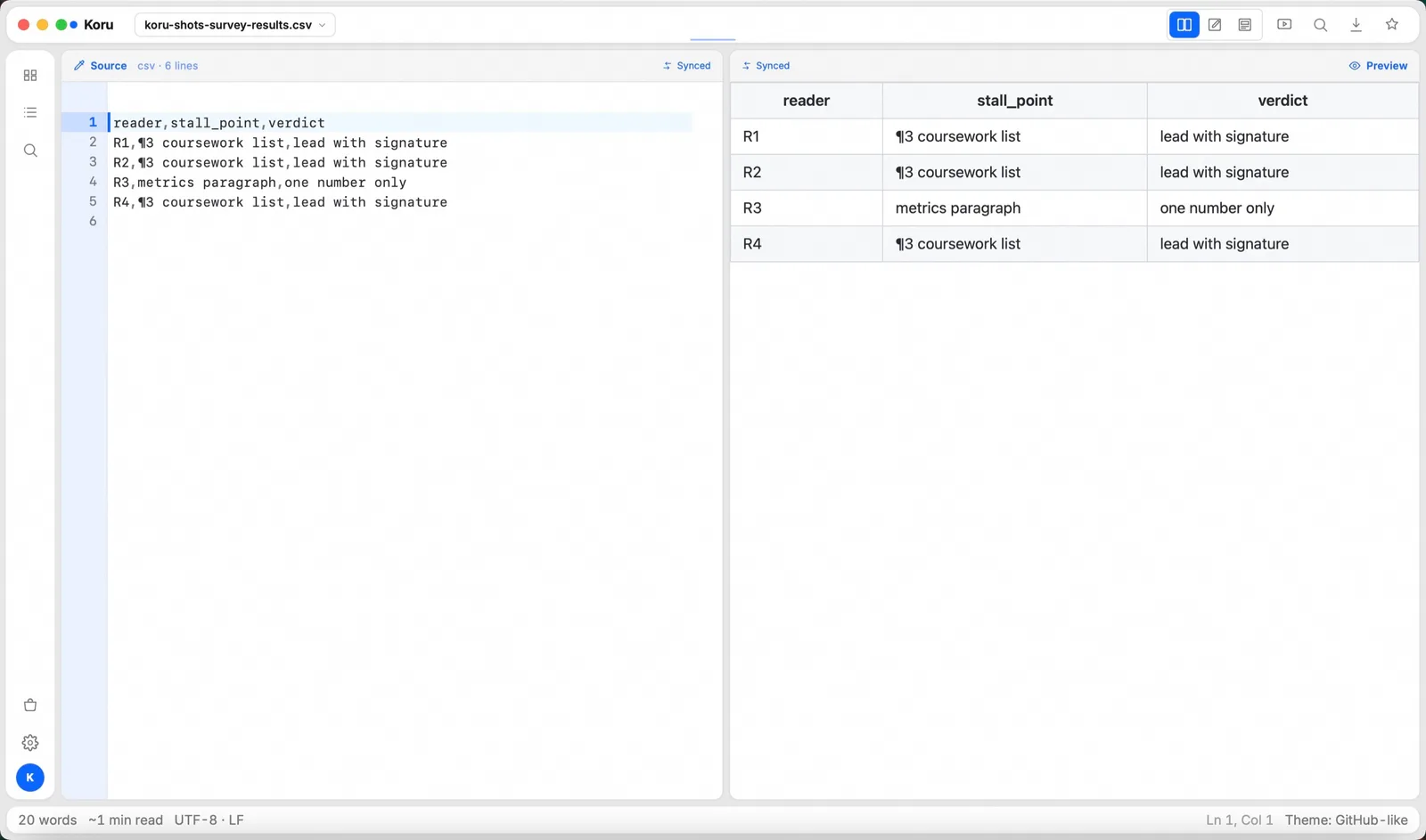
Task: Click 'Ln 1, Col 1' cursor position
Action: [1239, 820]
